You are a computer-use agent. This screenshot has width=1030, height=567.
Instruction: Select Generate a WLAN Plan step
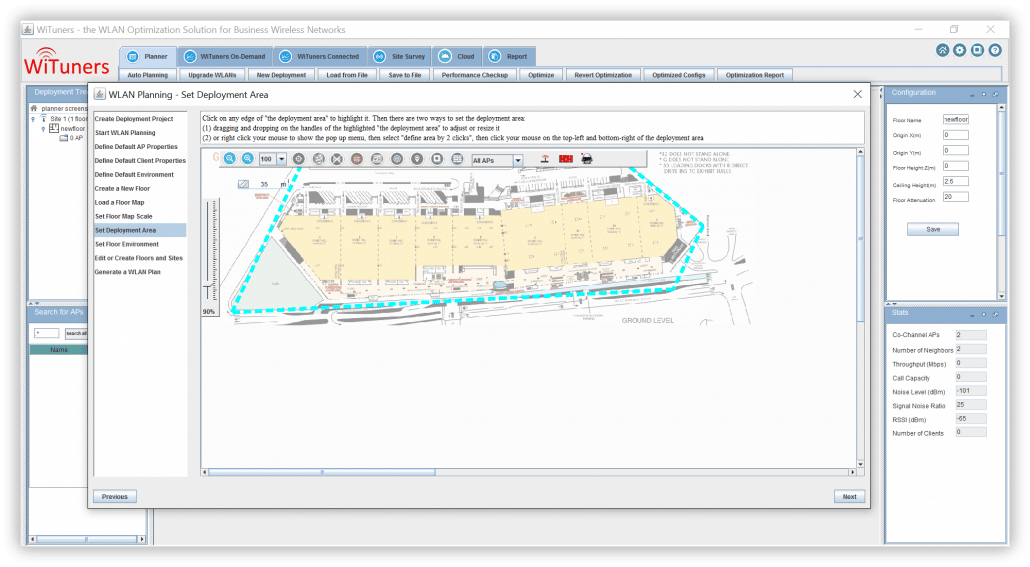(127, 271)
